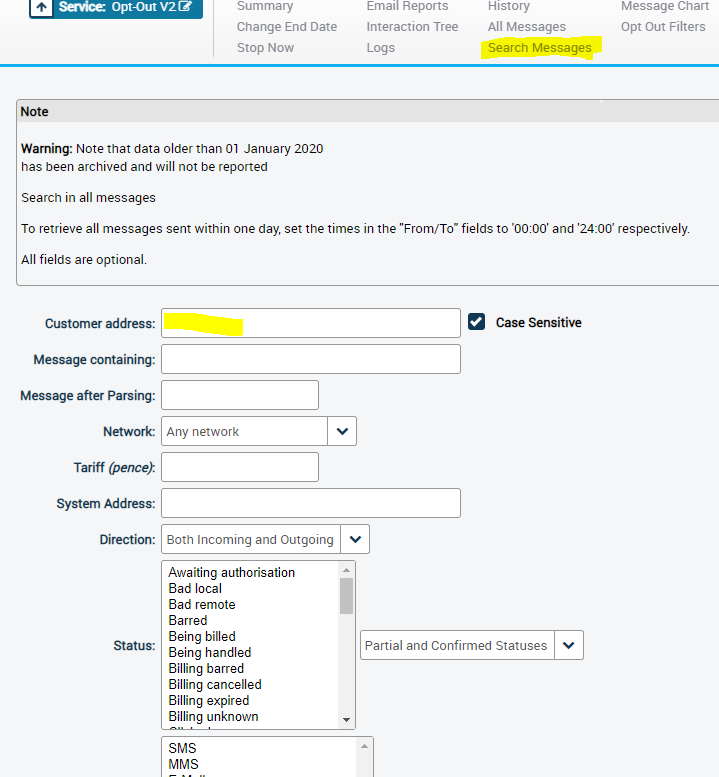Click the Status list scroll-down arrow
The height and width of the screenshot is (777, 719).
(x=346, y=720)
